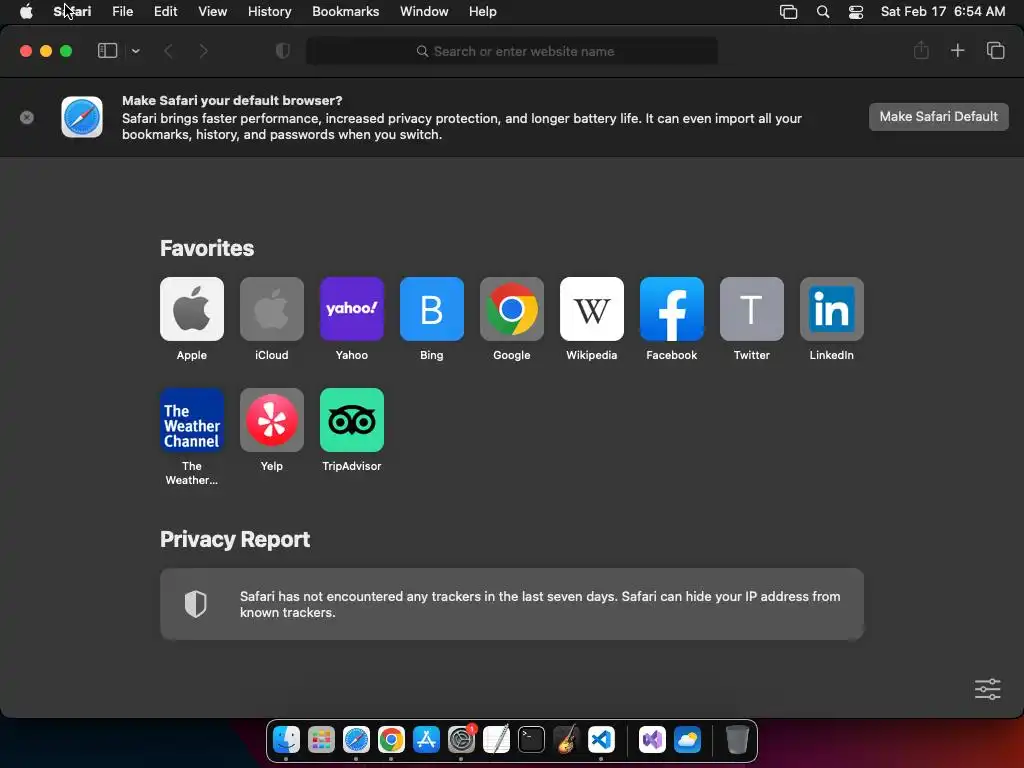Open The Weather Channel favorite

tap(191, 420)
